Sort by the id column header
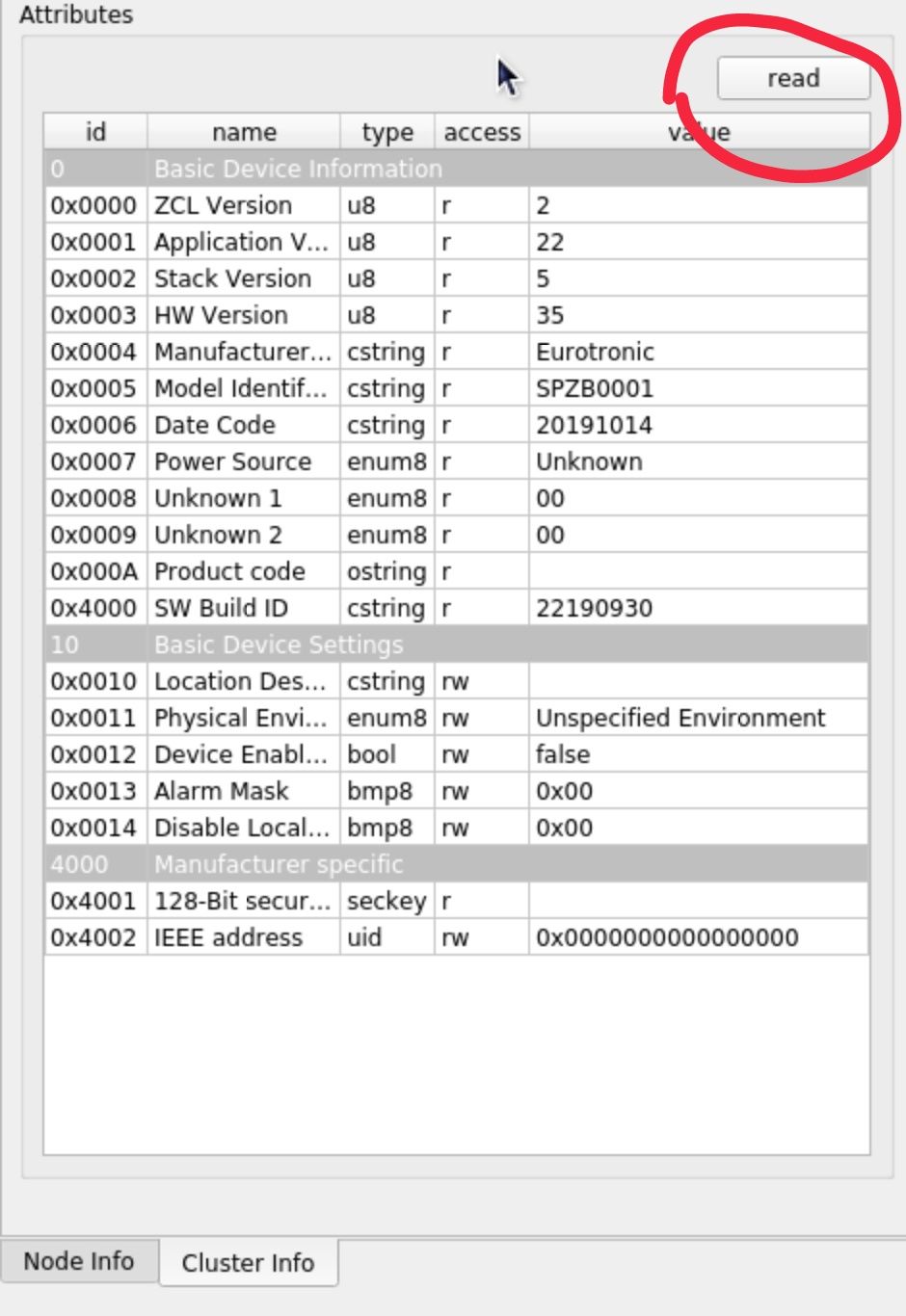This screenshot has height=1316, width=906. (x=95, y=132)
